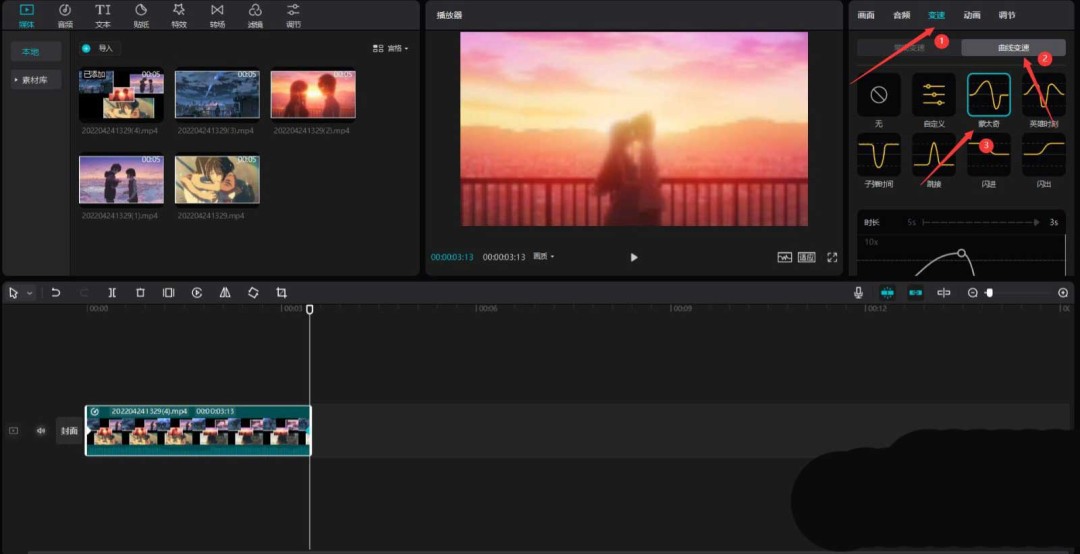Click the timeline zoom slider handle
The image size is (1080, 554).
(x=989, y=293)
